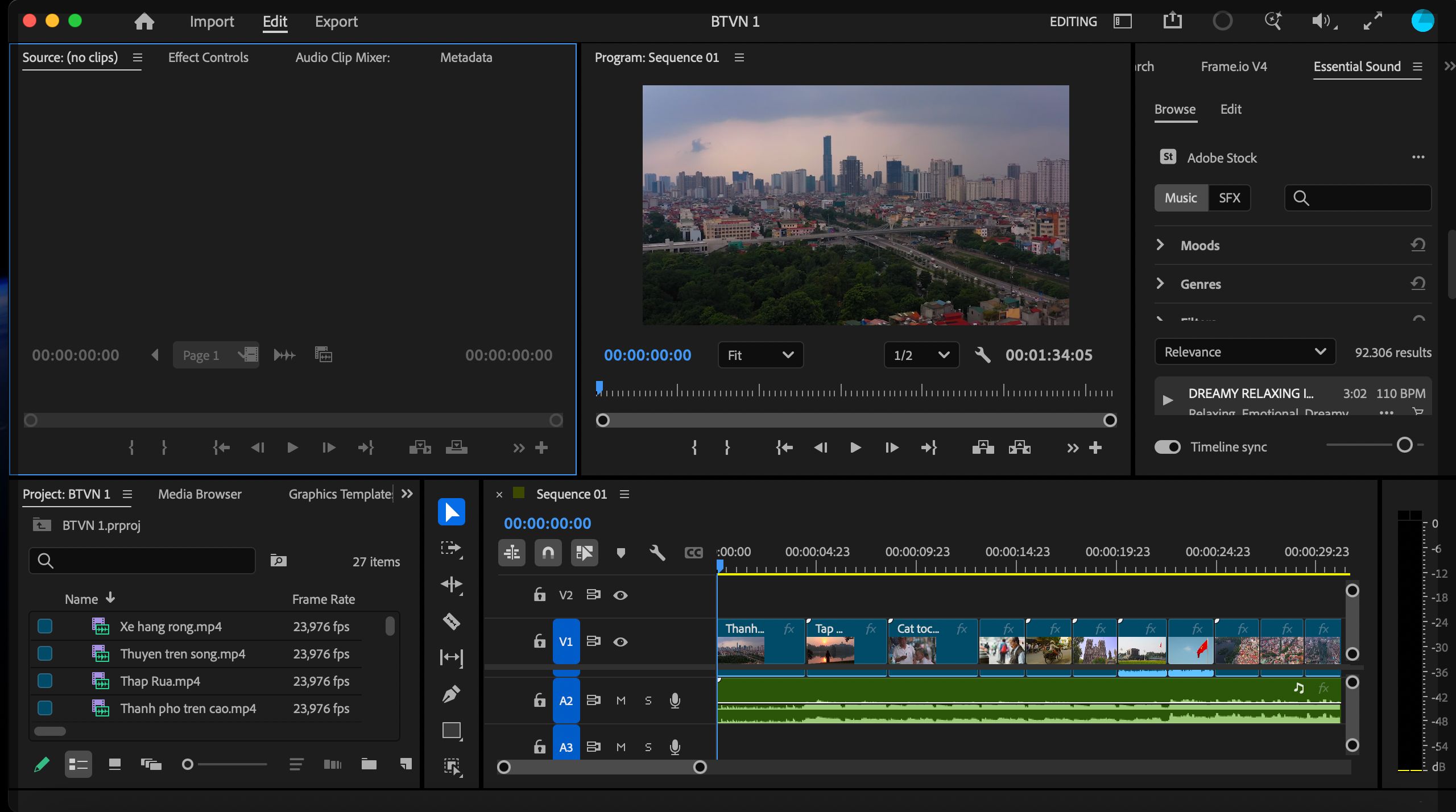Screen dimensions: 1456x812
Task: Select the Rectangle tool
Action: click(x=452, y=730)
